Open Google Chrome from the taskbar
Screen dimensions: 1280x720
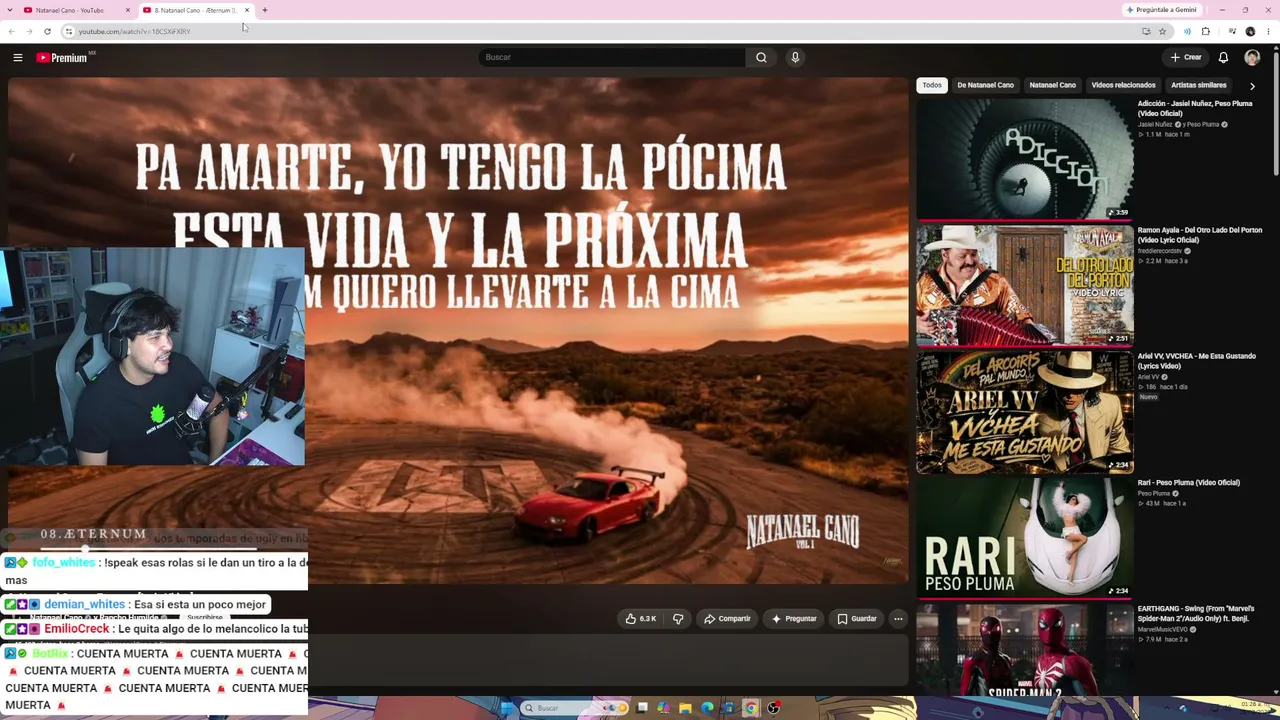[x=751, y=708]
